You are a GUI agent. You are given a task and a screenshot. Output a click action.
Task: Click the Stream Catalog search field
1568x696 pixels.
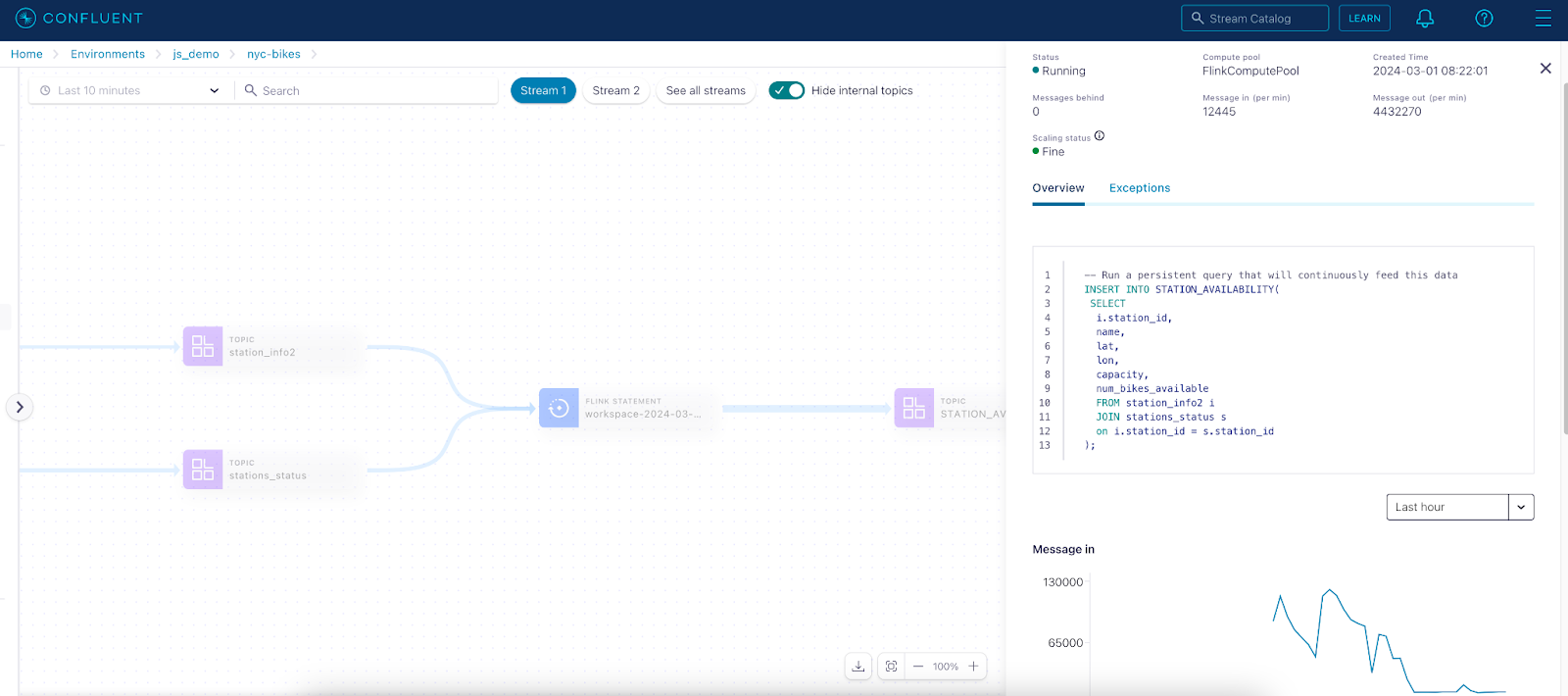point(1254,19)
